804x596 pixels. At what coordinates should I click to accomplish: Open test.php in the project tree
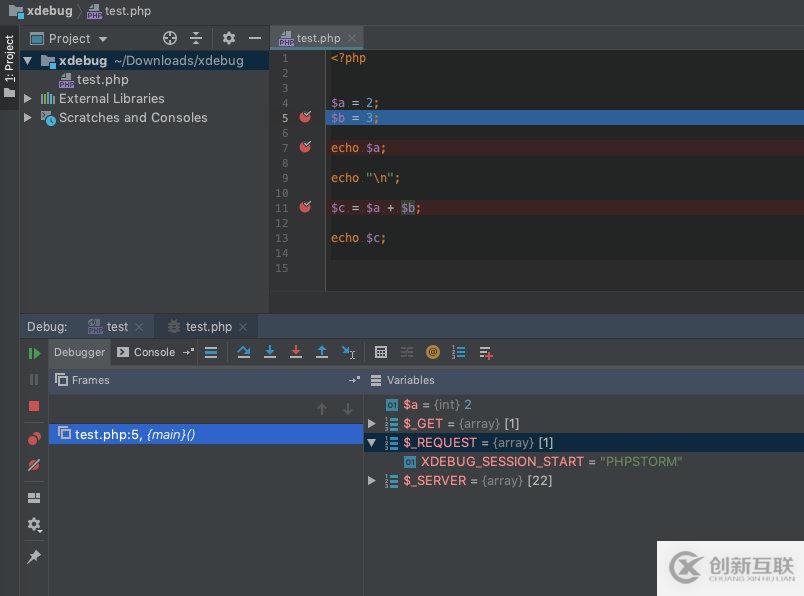click(x=102, y=80)
